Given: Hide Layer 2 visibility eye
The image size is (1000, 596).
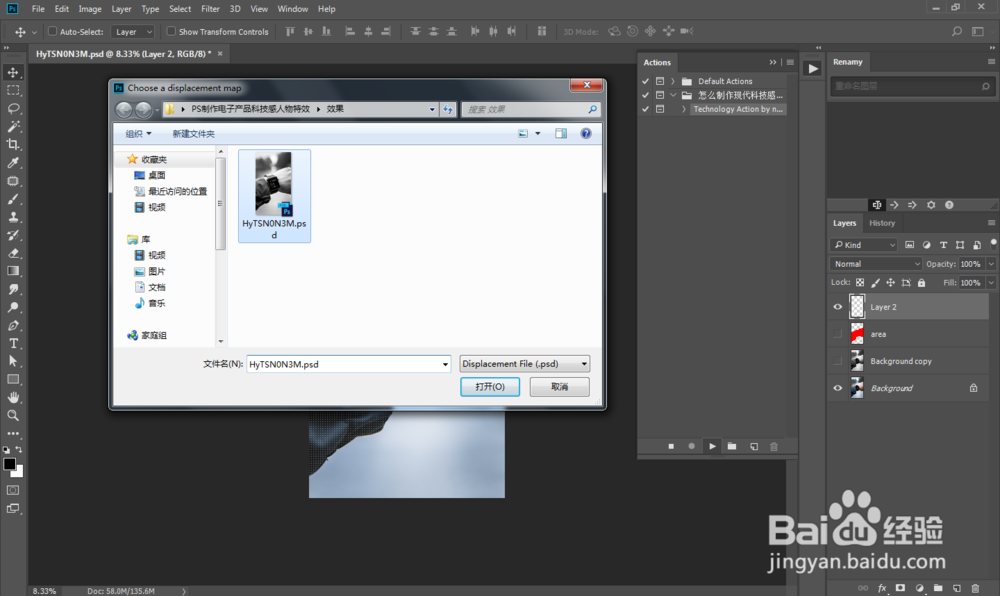Looking at the screenshot, I should (837, 307).
